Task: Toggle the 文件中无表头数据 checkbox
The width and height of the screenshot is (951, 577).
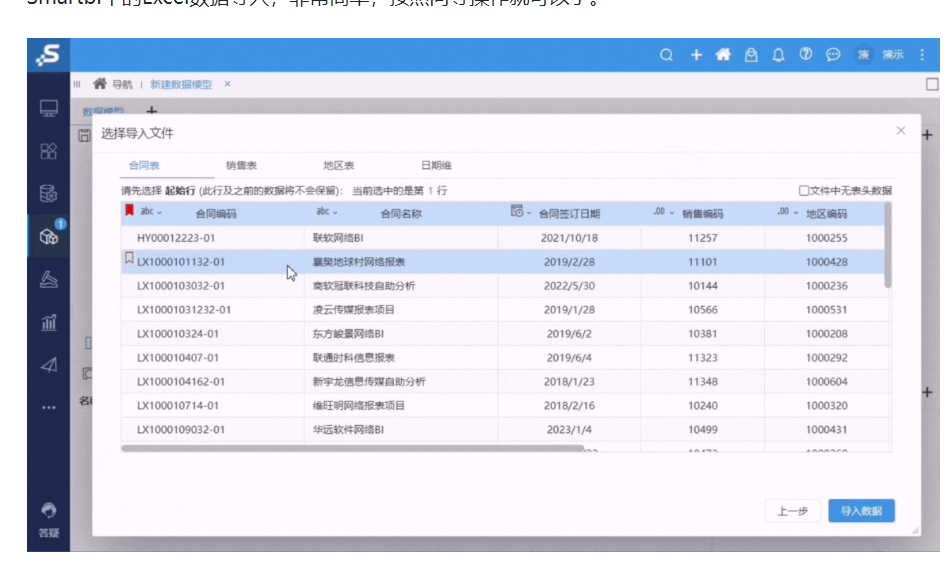Action: click(x=804, y=191)
